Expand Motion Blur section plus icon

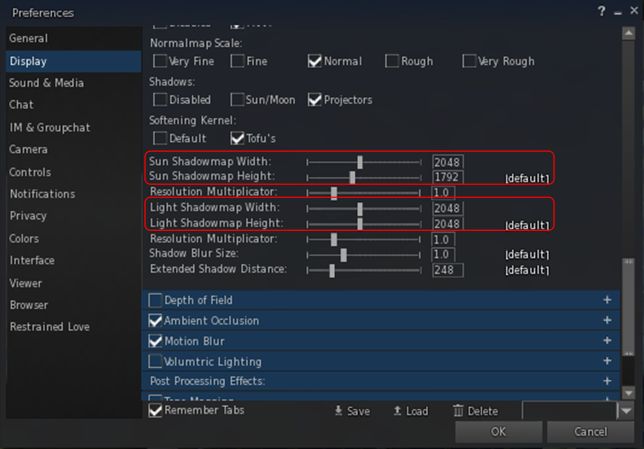(x=607, y=341)
